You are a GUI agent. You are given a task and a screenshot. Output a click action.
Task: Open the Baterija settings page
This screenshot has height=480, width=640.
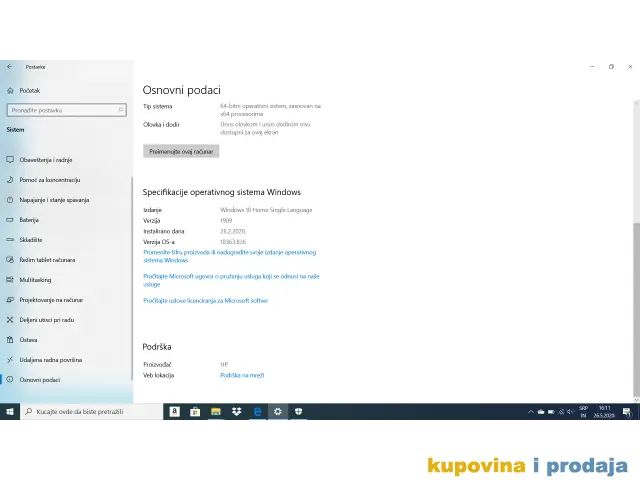[29, 220]
